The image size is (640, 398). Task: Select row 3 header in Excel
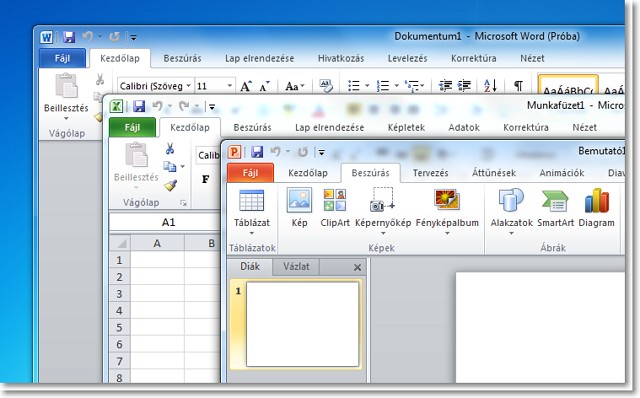point(120,294)
